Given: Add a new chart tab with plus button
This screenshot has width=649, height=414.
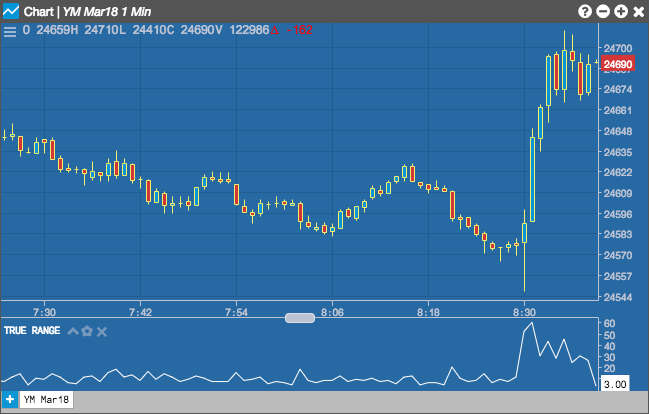Looking at the screenshot, I should 10,400.
